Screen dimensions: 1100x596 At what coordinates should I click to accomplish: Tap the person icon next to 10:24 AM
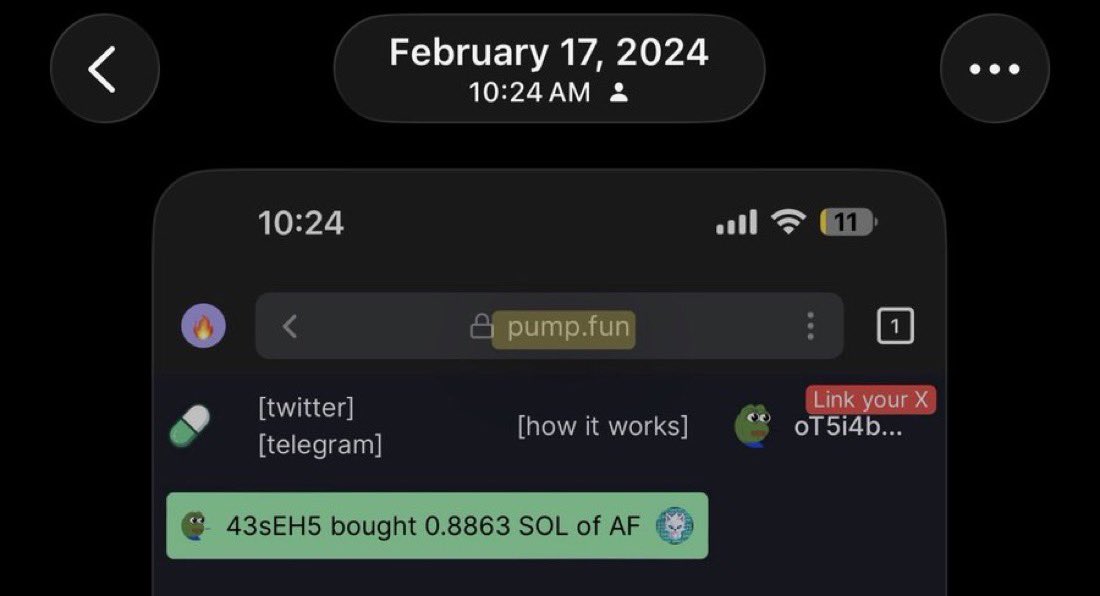[x=619, y=93]
